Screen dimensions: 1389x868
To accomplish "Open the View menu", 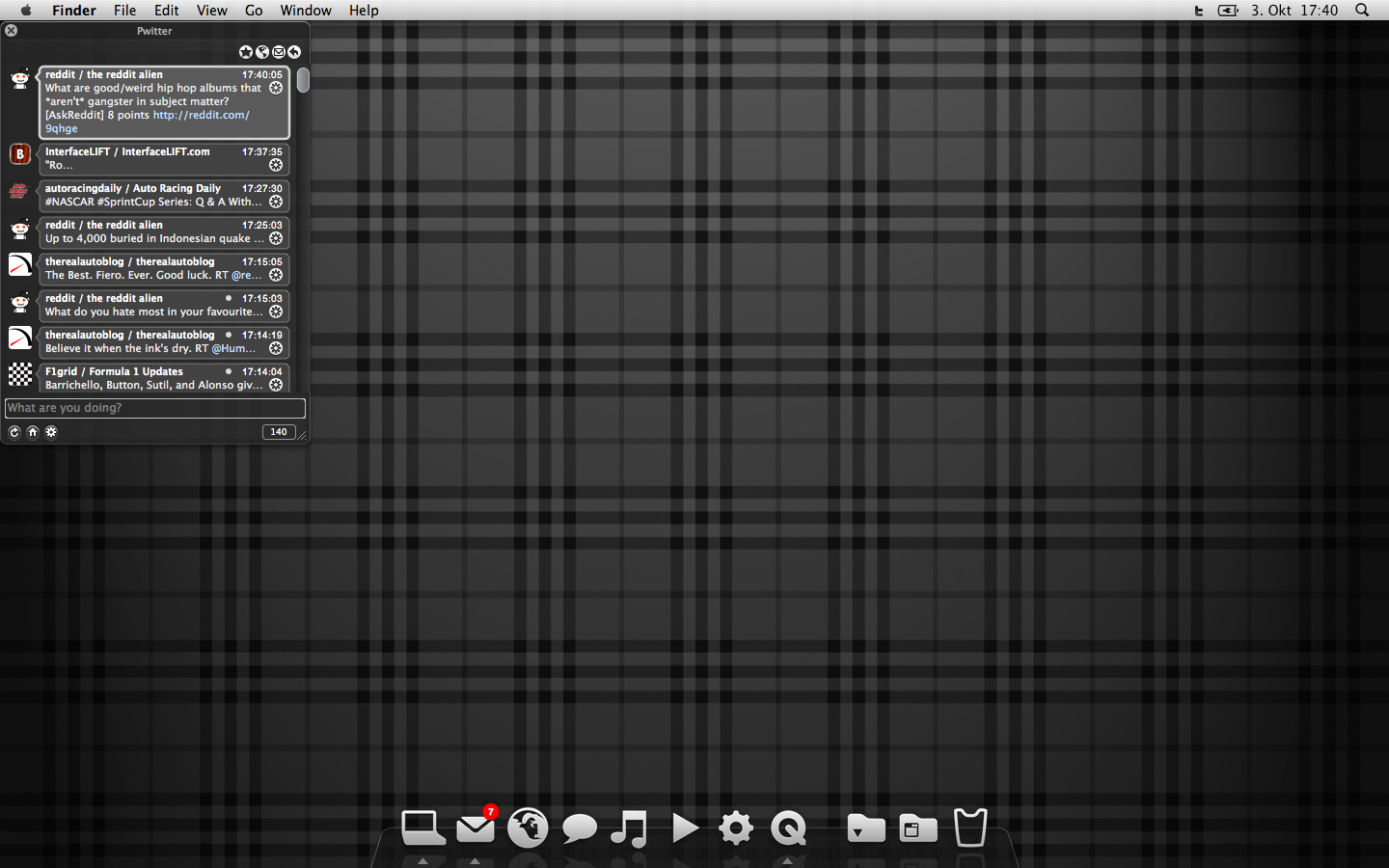I will (x=212, y=11).
